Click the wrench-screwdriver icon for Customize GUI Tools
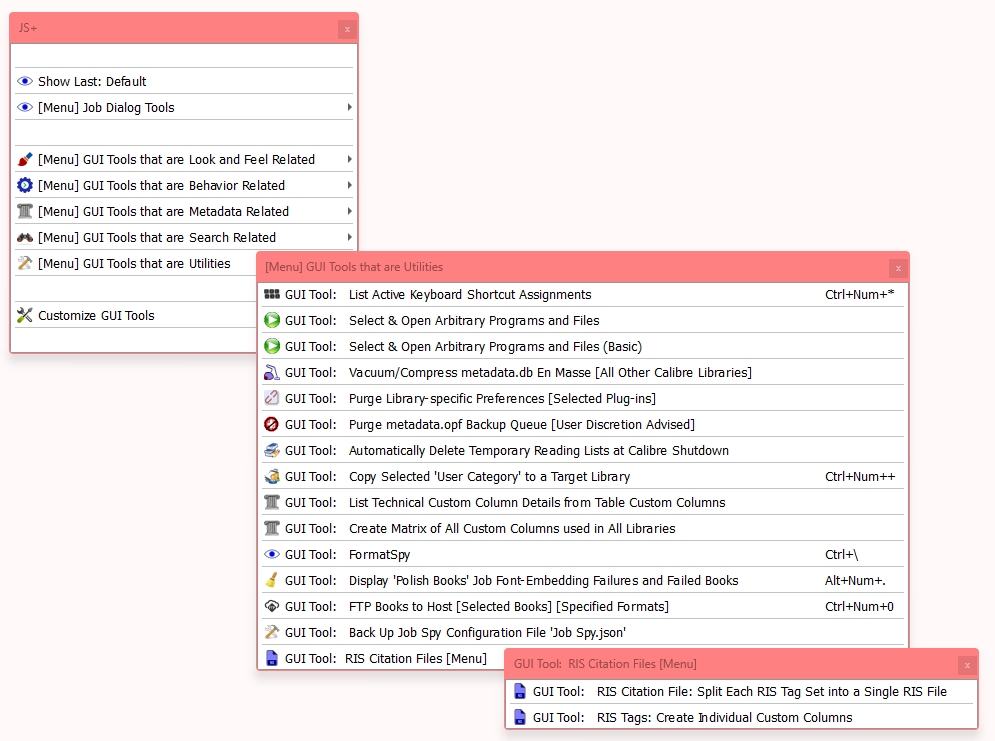The height and width of the screenshot is (741, 995). click(x=25, y=315)
